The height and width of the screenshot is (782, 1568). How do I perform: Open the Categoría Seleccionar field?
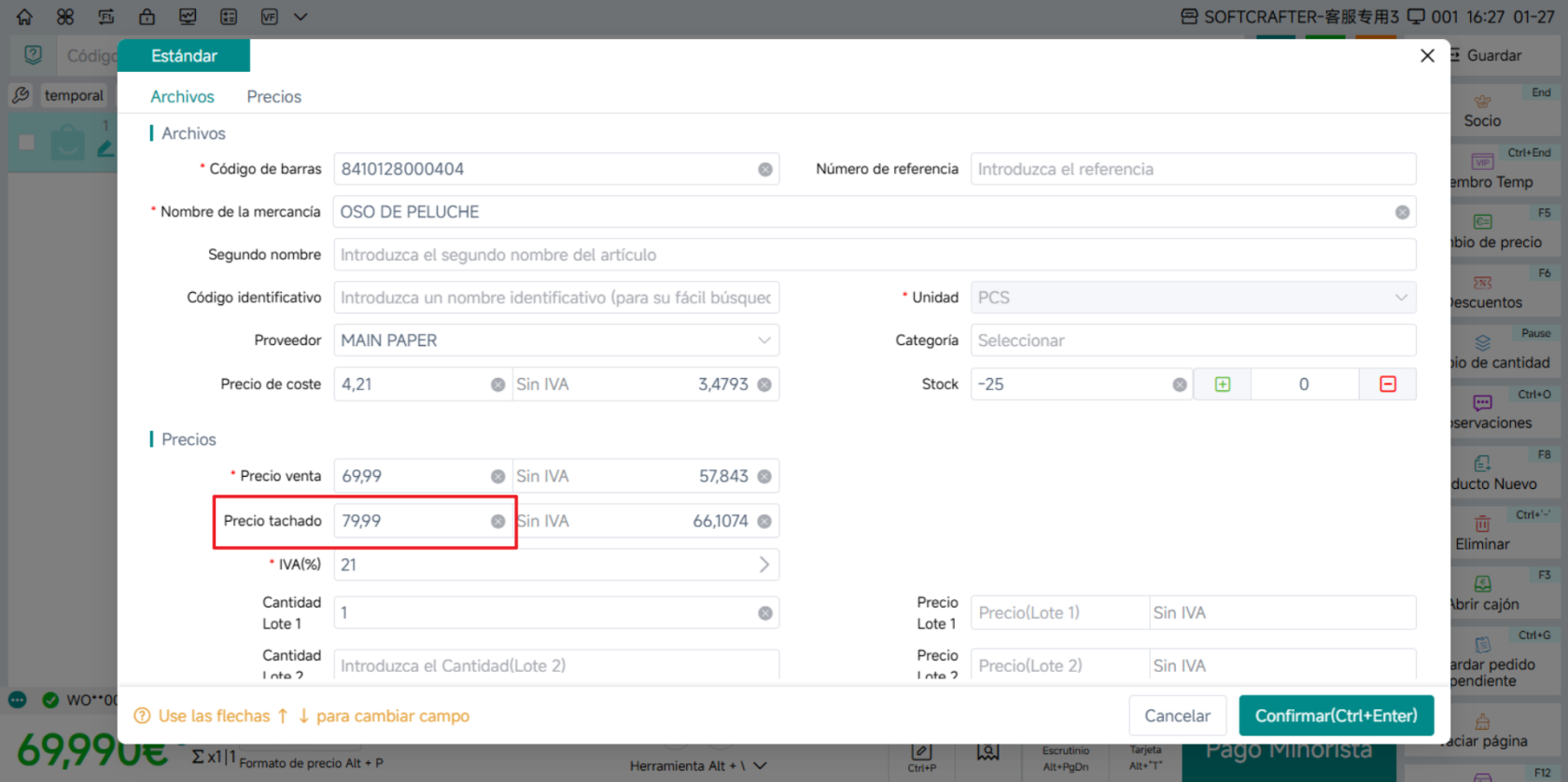1193,341
